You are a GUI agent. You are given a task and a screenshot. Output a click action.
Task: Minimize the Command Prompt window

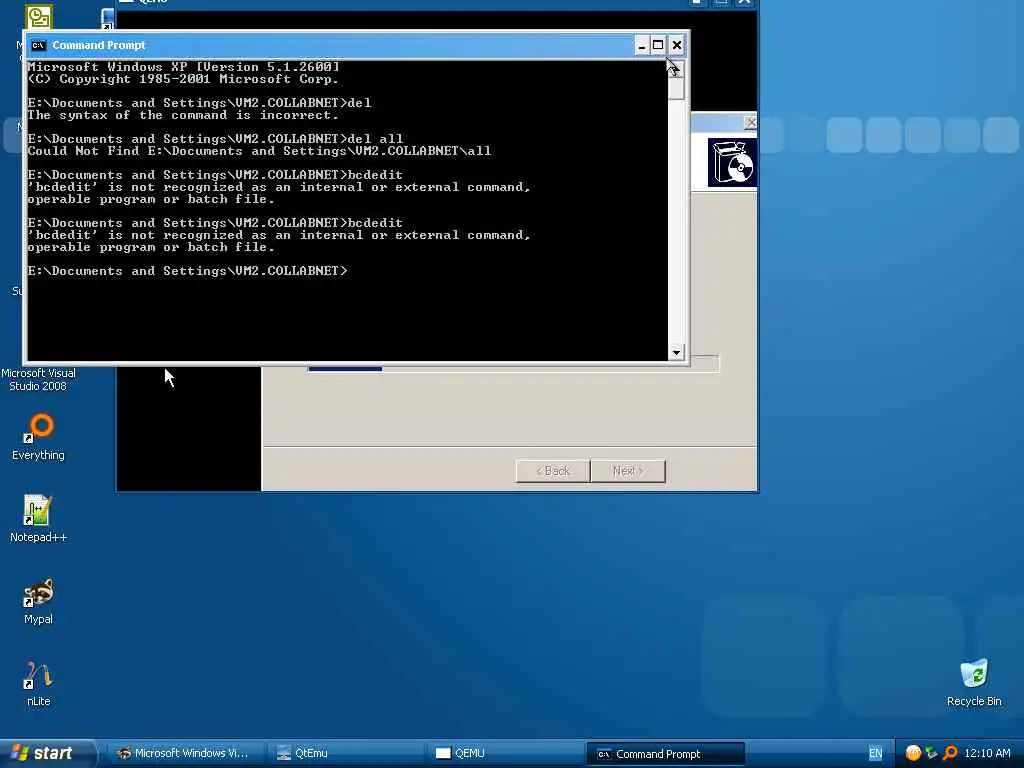pos(641,45)
